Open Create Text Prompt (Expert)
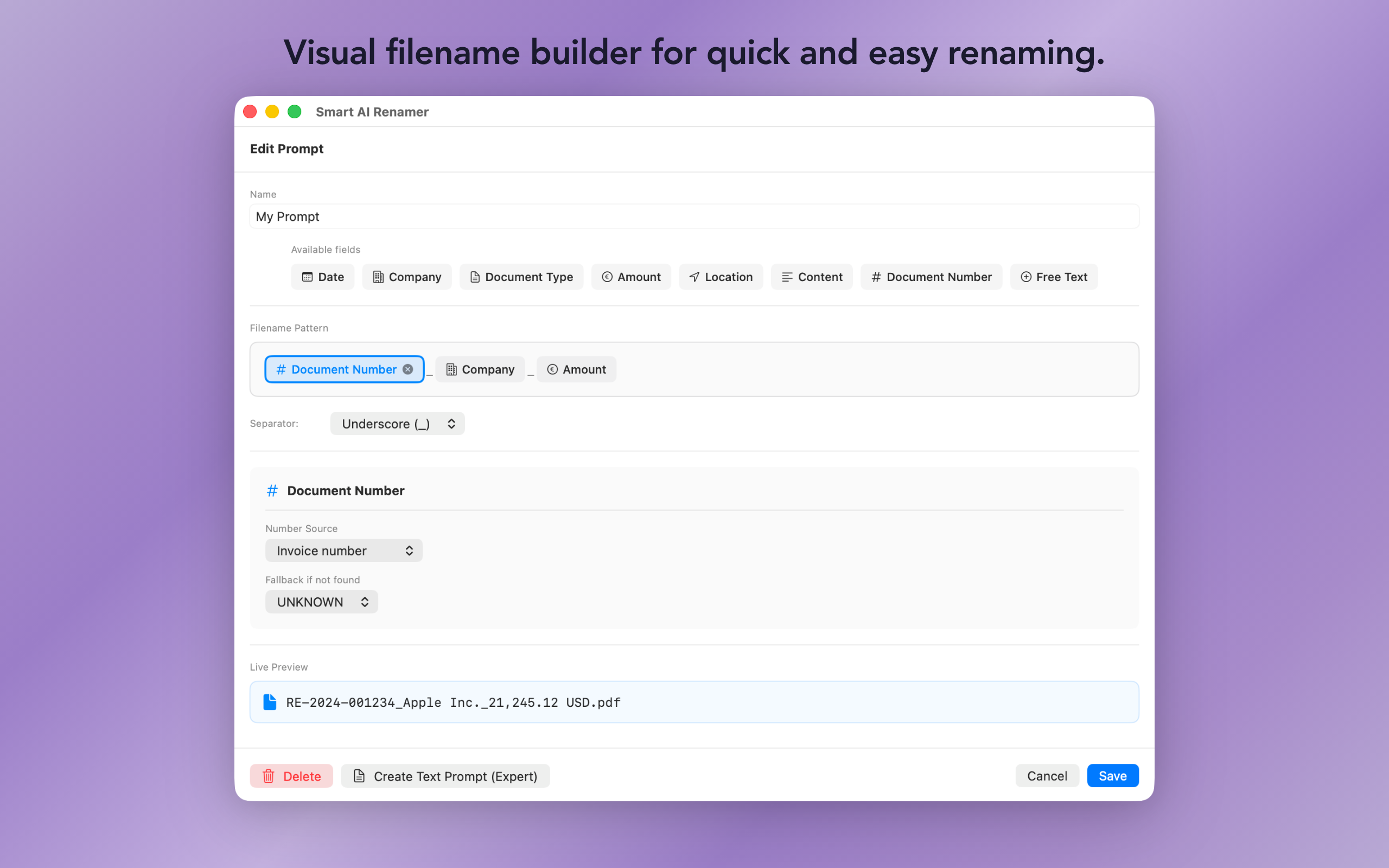Screen dimensions: 1389x868 click(x=445, y=776)
